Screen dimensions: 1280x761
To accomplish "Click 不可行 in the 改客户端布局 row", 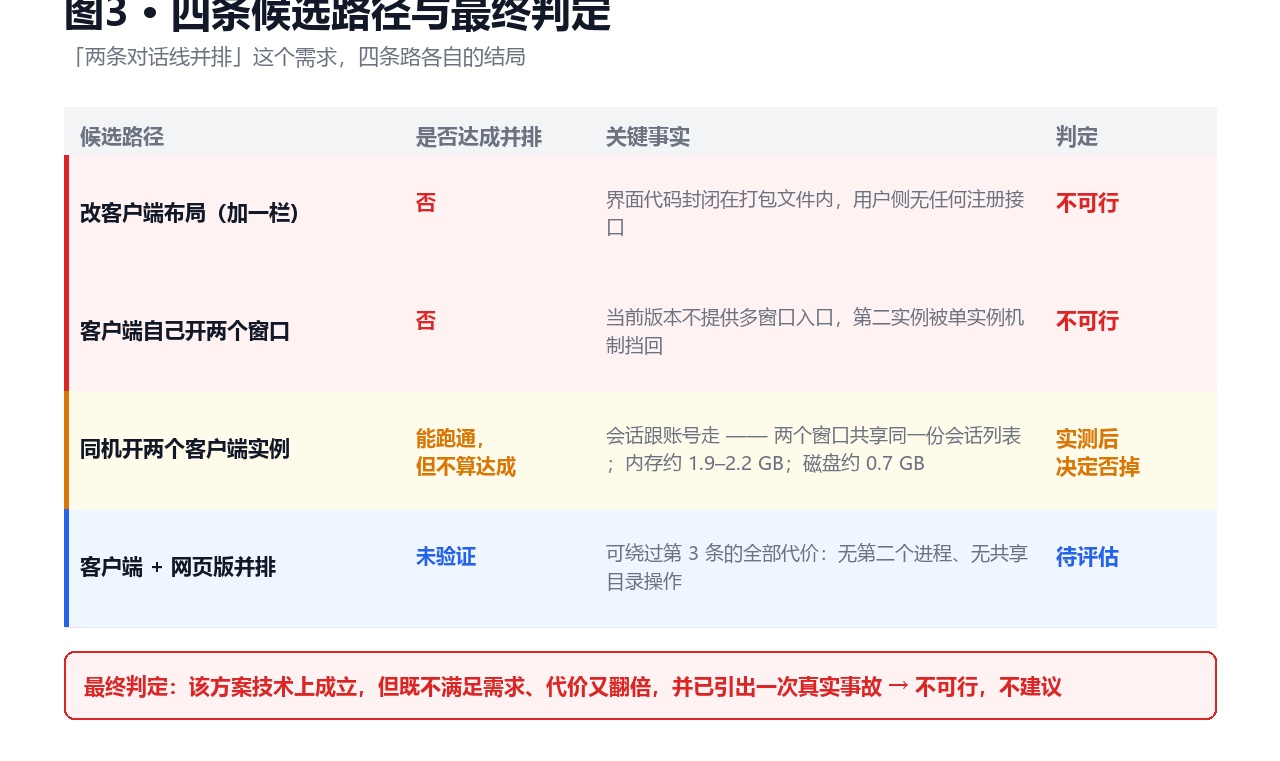I will point(1087,203).
